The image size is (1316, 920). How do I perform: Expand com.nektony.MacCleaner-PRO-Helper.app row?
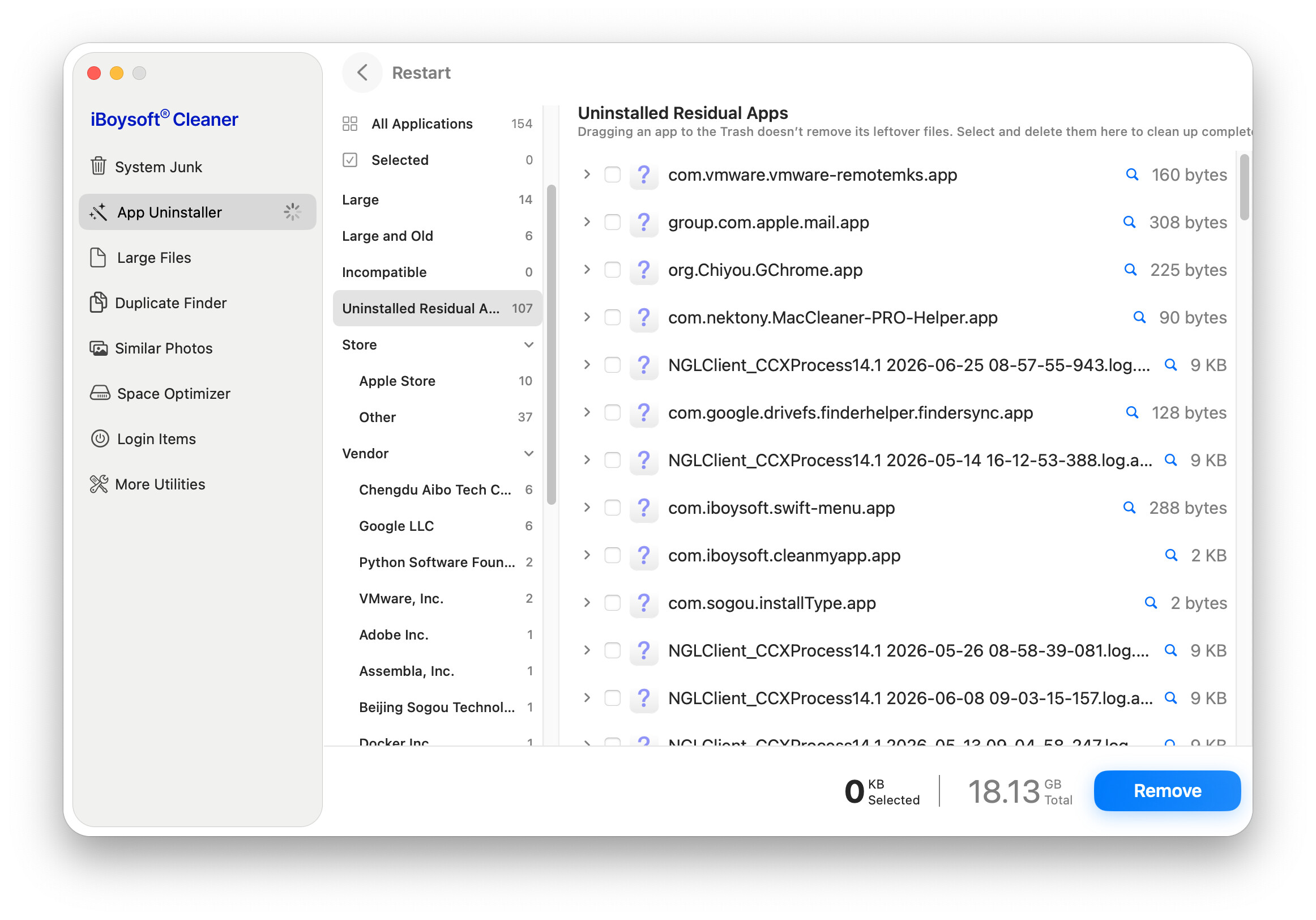coord(586,317)
